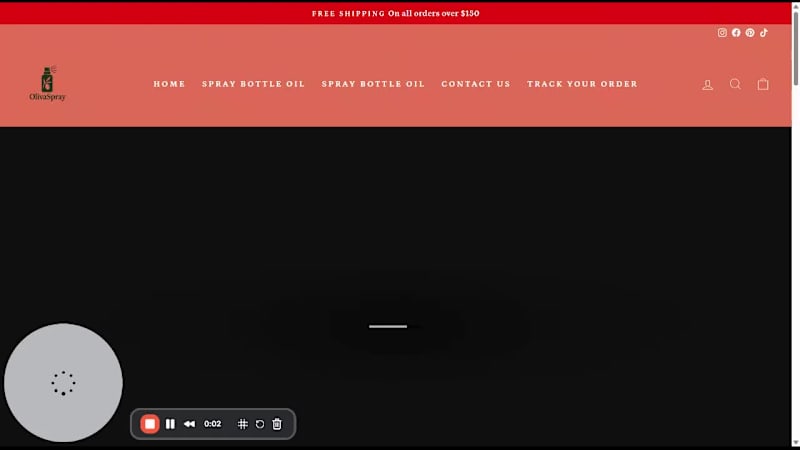This screenshot has width=800, height=450.
Task: Open TRACK YOUR ORDER page
Action: click(x=582, y=84)
